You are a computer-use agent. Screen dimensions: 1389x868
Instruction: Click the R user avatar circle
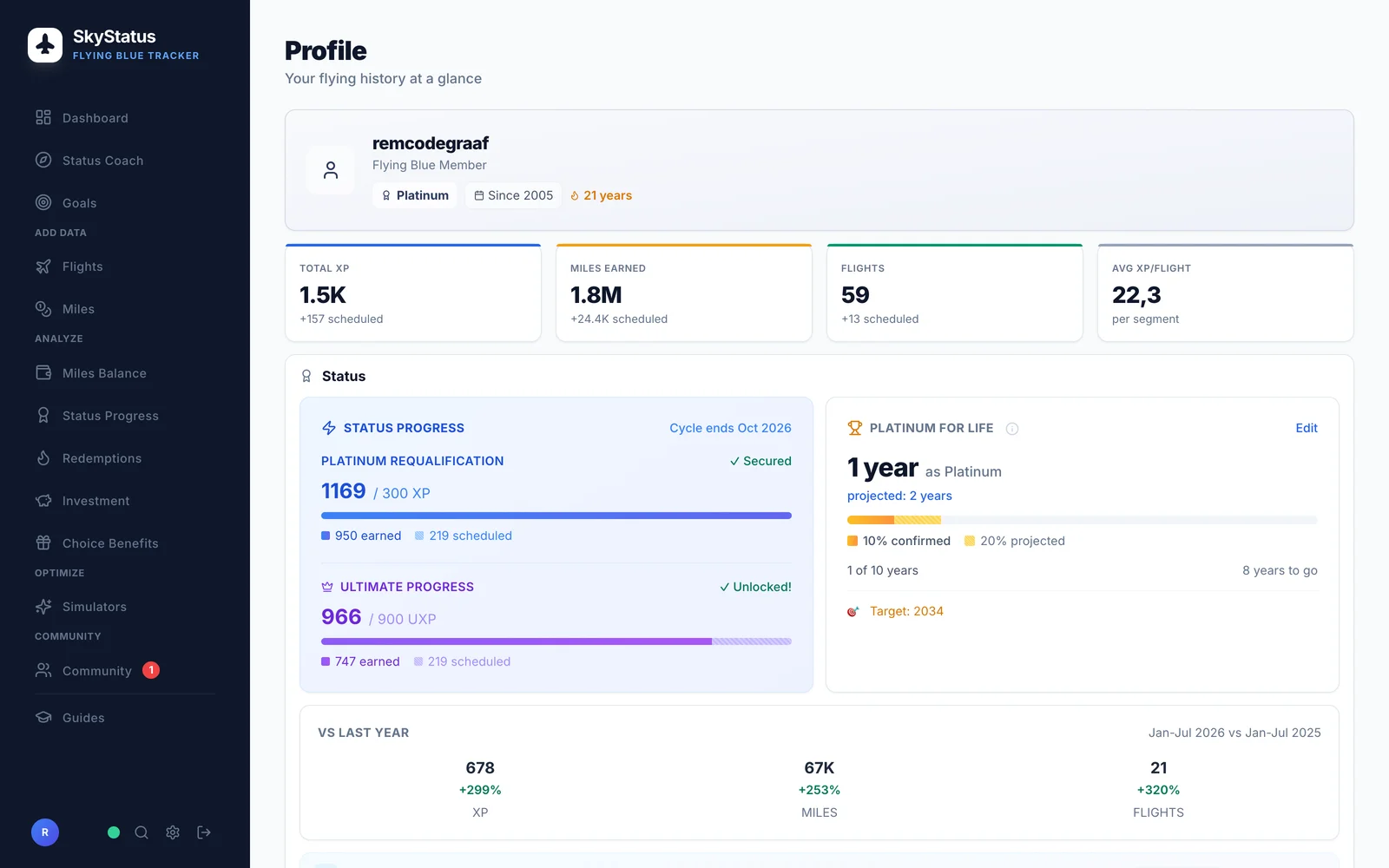pos(45,832)
